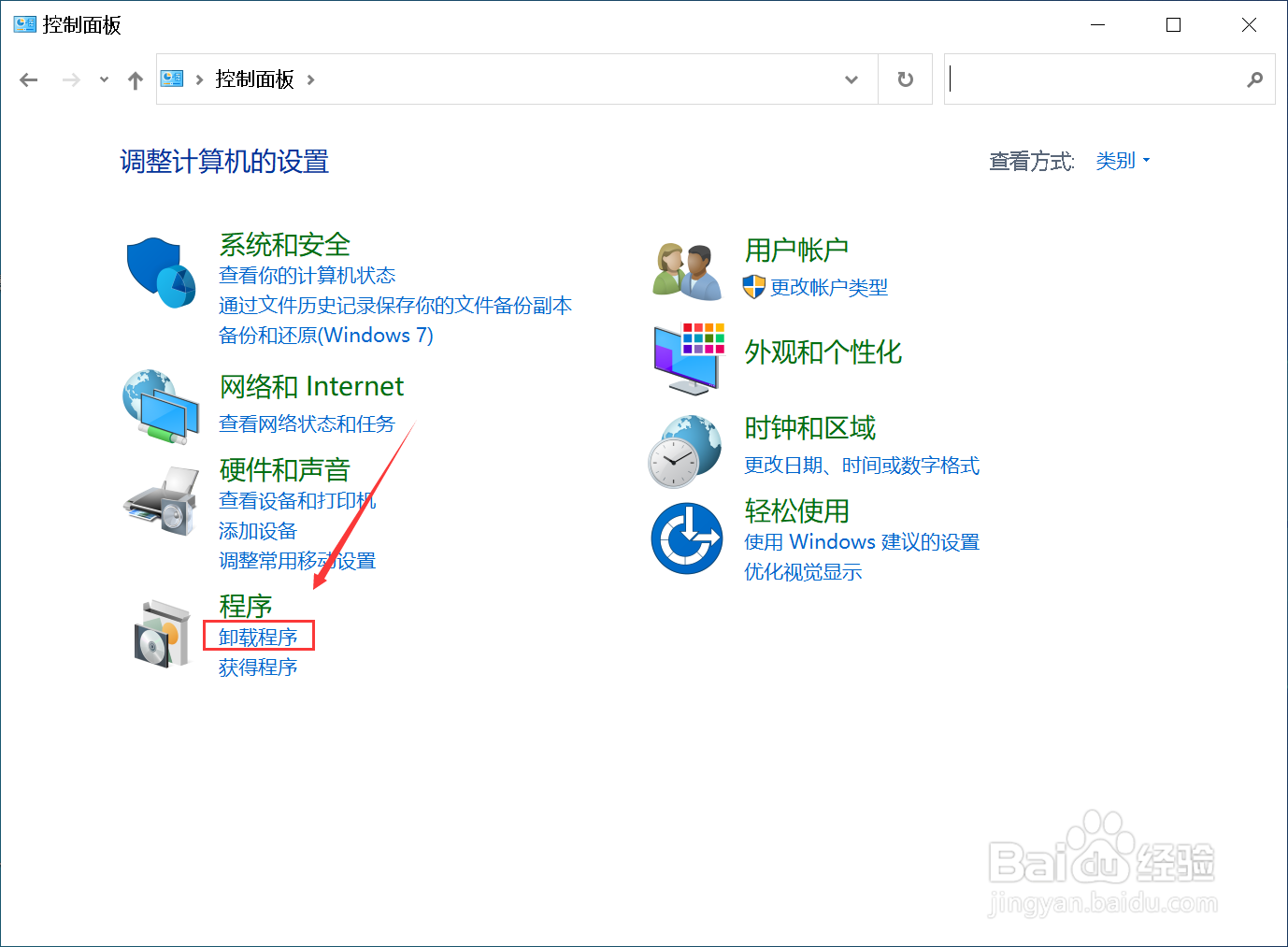This screenshot has height=947, width=1288.
Task: Click Control Panel icon in address bar
Action: (x=172, y=79)
